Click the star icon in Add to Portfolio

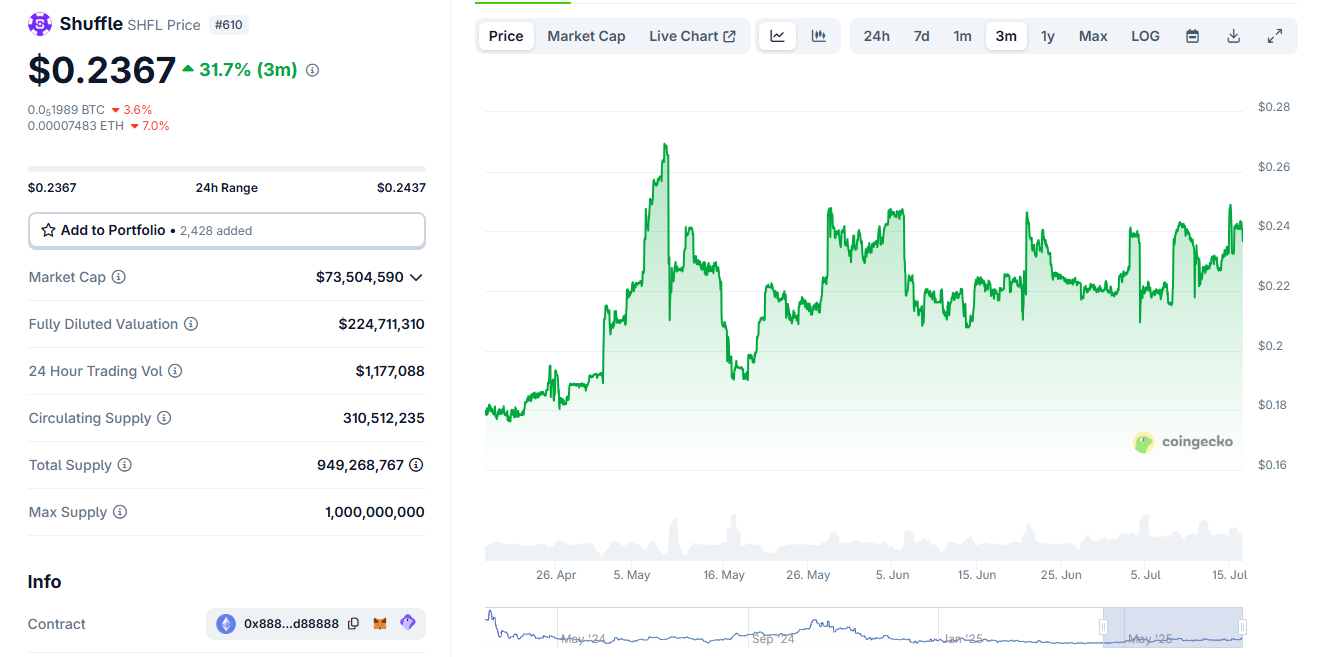click(48, 230)
